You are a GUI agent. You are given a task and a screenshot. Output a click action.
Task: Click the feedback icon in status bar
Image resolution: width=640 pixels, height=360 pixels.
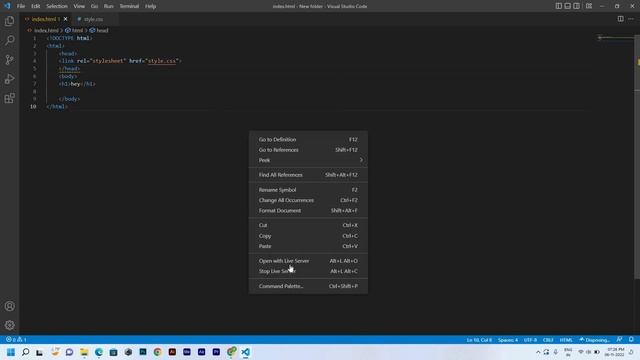[620, 340]
